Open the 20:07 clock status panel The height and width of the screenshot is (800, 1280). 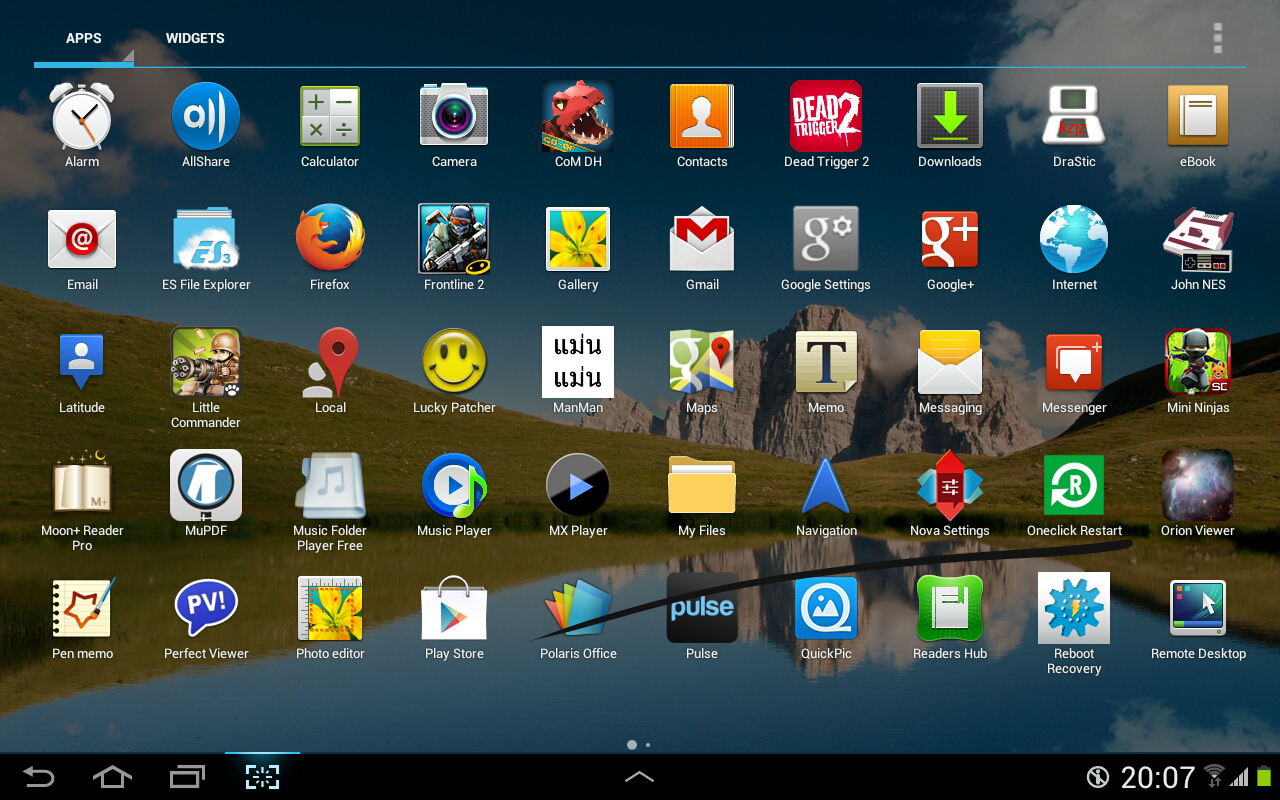tap(1158, 777)
